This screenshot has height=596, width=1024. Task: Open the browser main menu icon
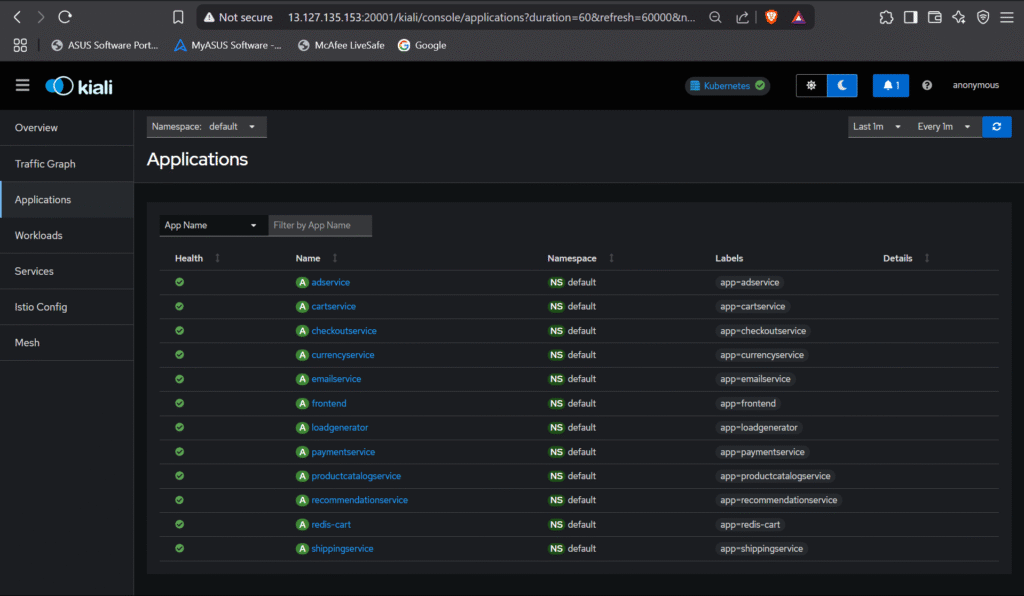tap(1006, 17)
